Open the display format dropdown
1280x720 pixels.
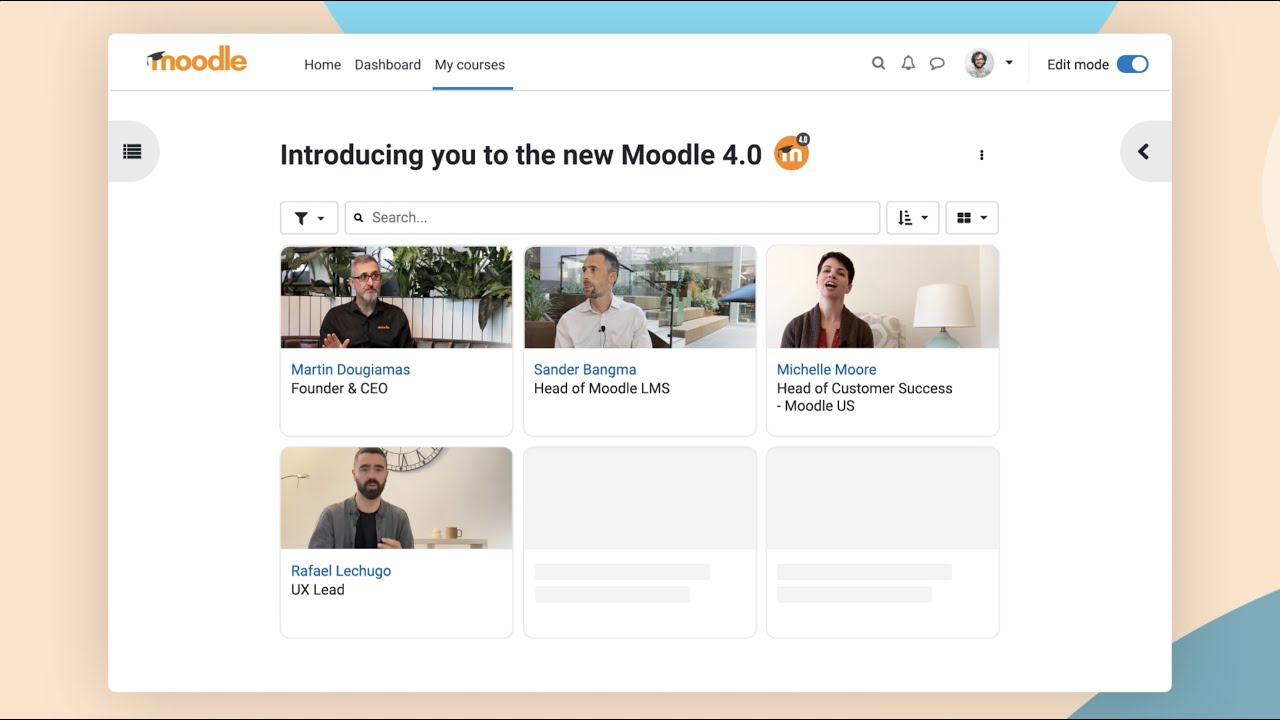[971, 217]
